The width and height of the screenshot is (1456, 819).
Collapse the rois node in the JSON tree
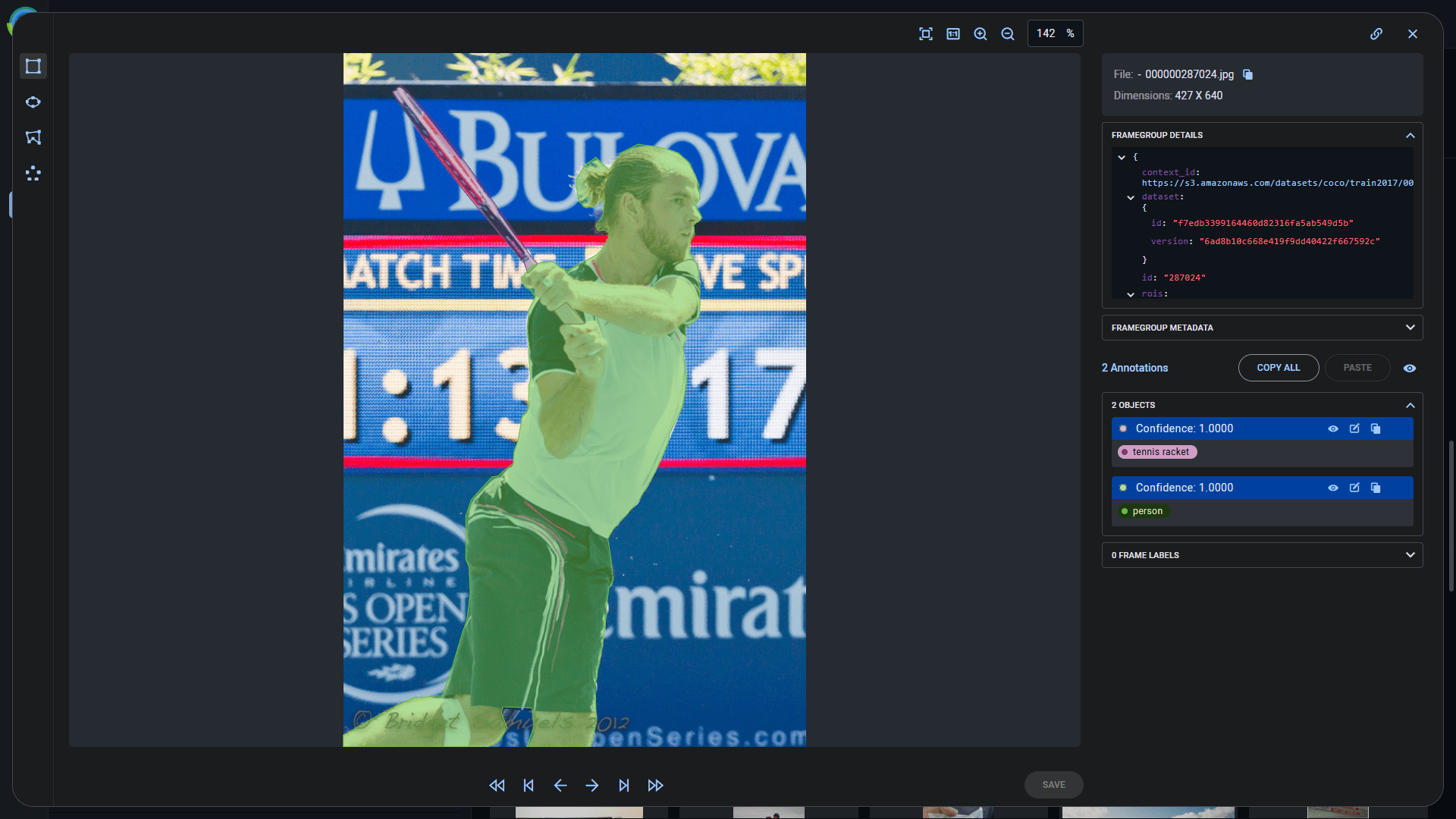tap(1131, 294)
